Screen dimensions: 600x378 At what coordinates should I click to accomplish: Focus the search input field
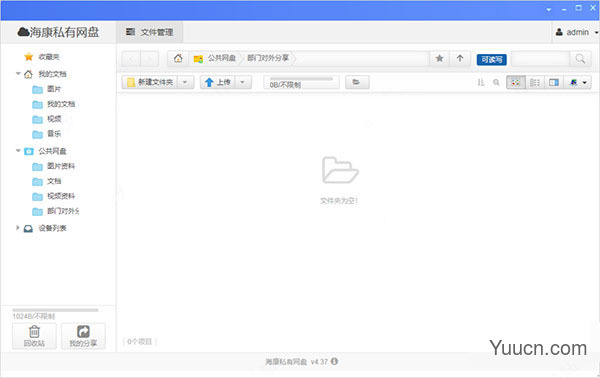[540, 59]
